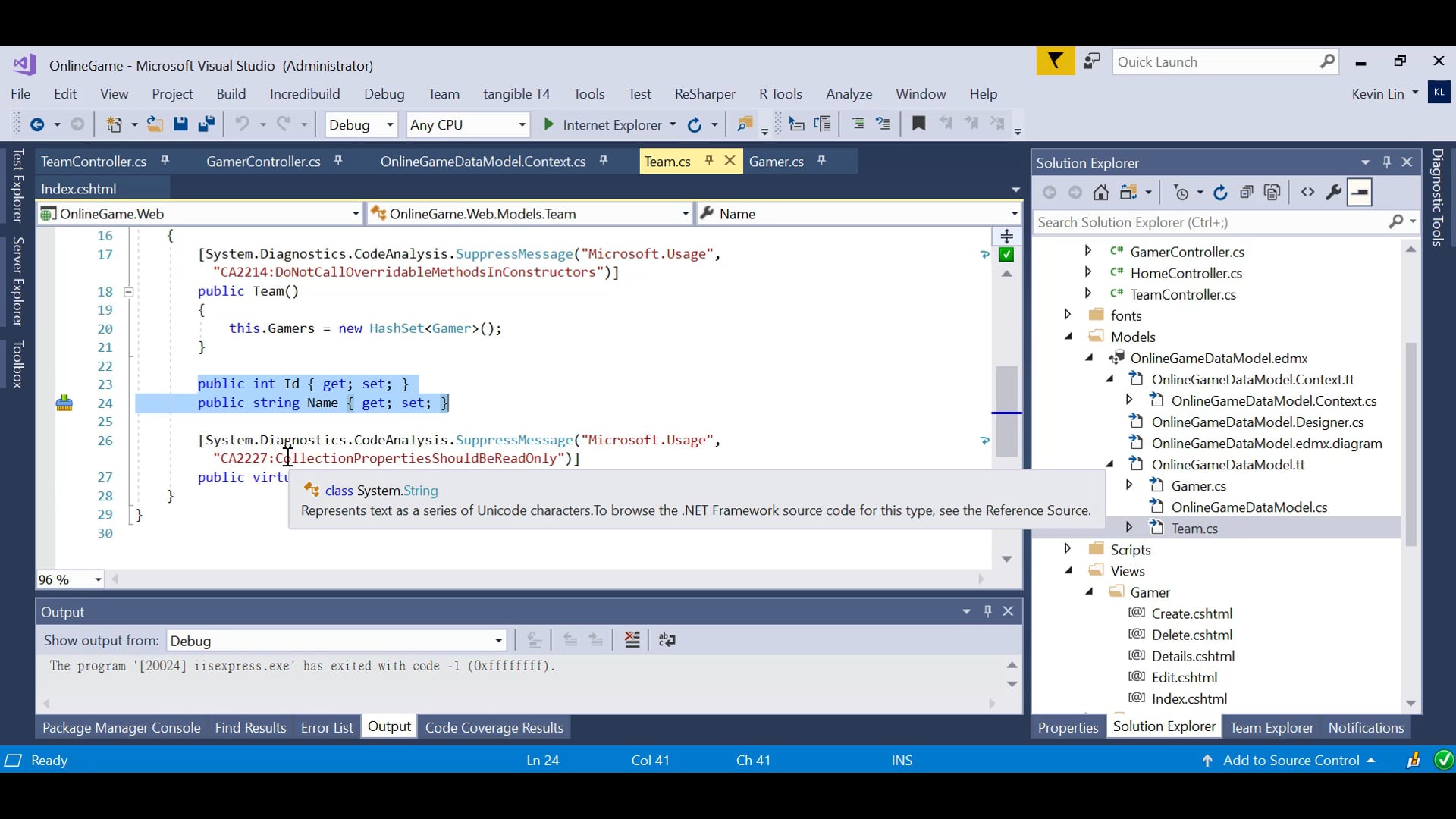Save all files using Save All icon
1456x819 pixels.
pyautogui.click(x=207, y=124)
